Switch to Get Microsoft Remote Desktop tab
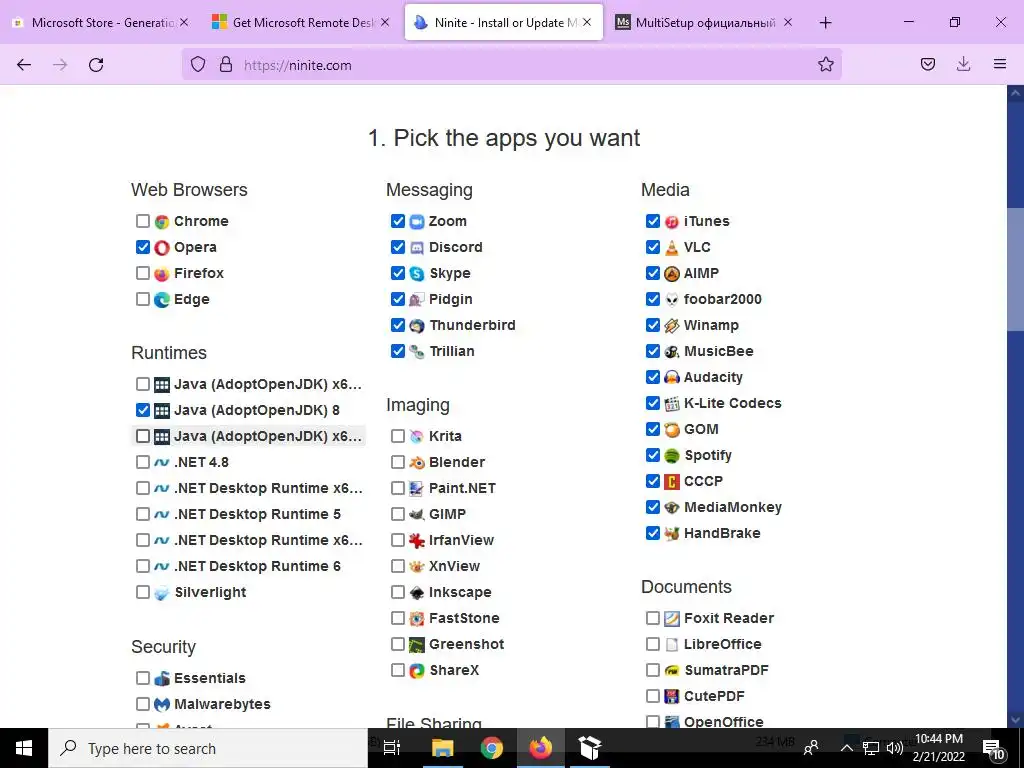Viewport: 1024px width, 768px height. 300,22
